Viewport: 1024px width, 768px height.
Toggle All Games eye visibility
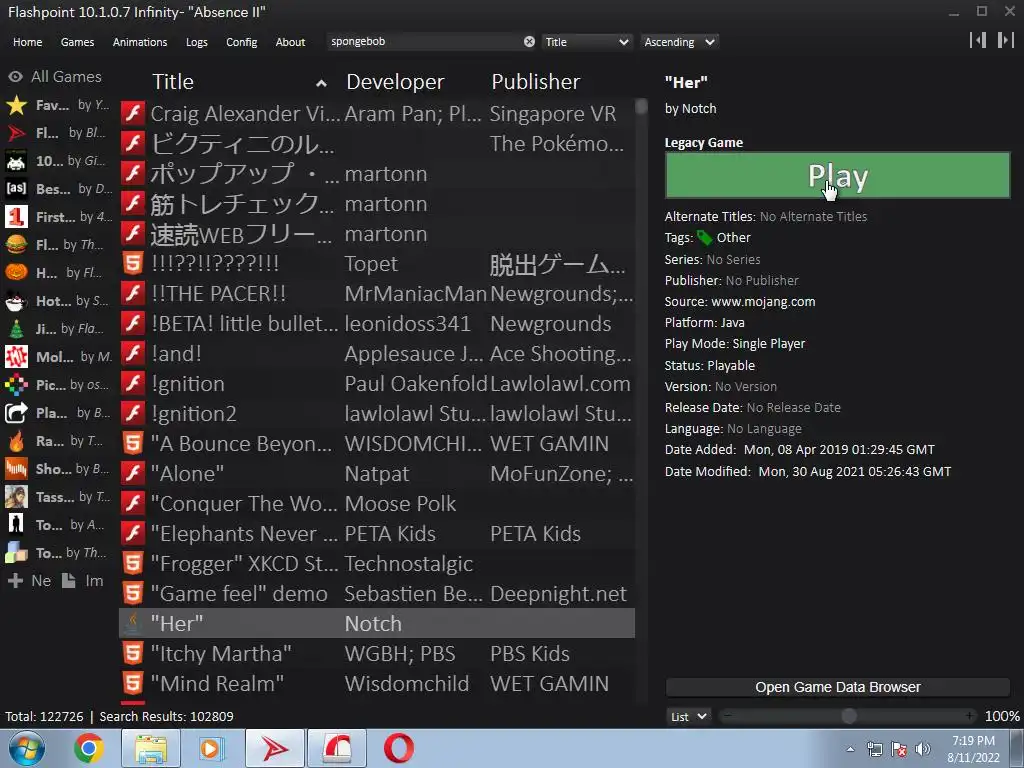16,77
